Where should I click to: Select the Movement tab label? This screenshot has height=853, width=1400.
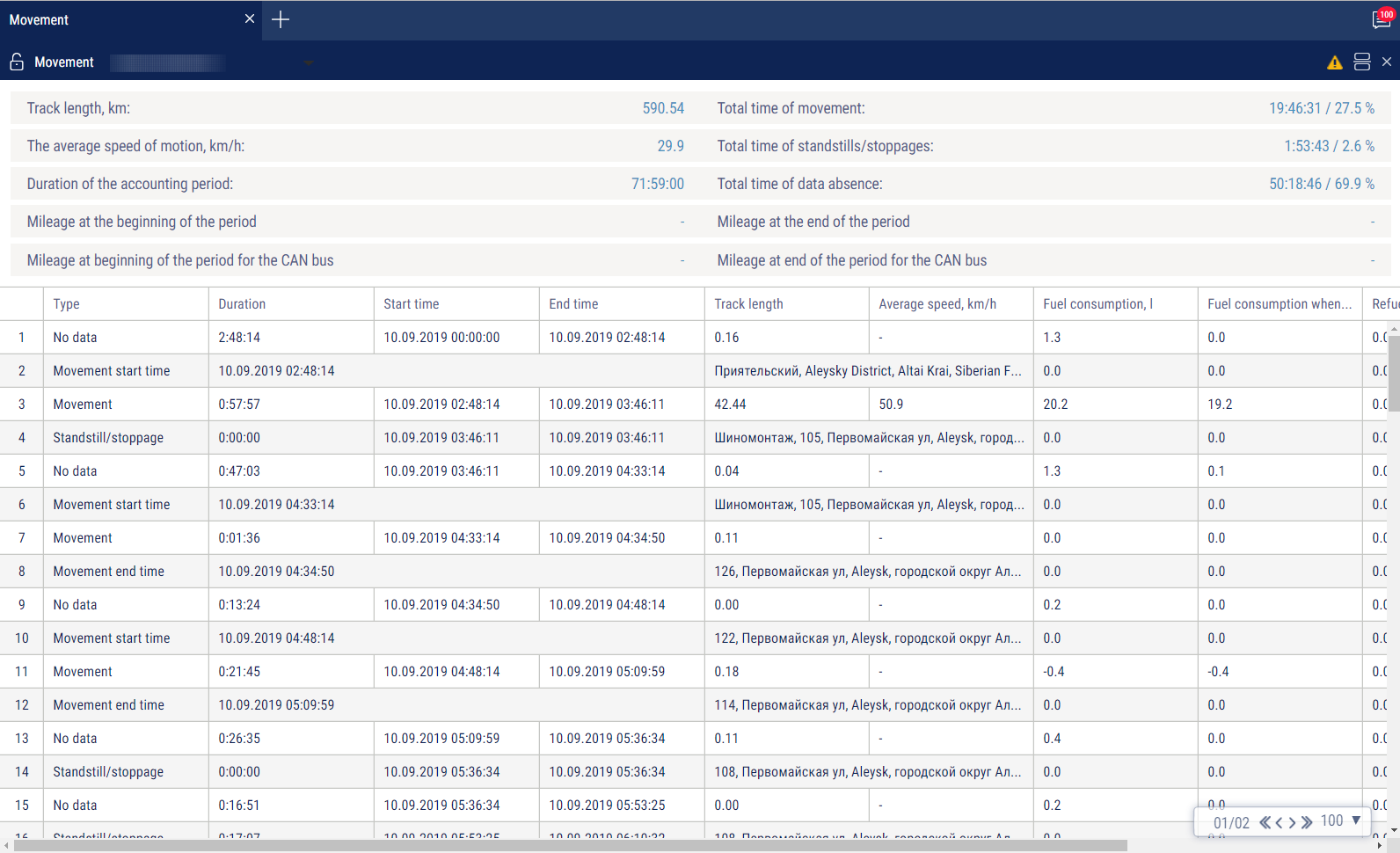39,19
